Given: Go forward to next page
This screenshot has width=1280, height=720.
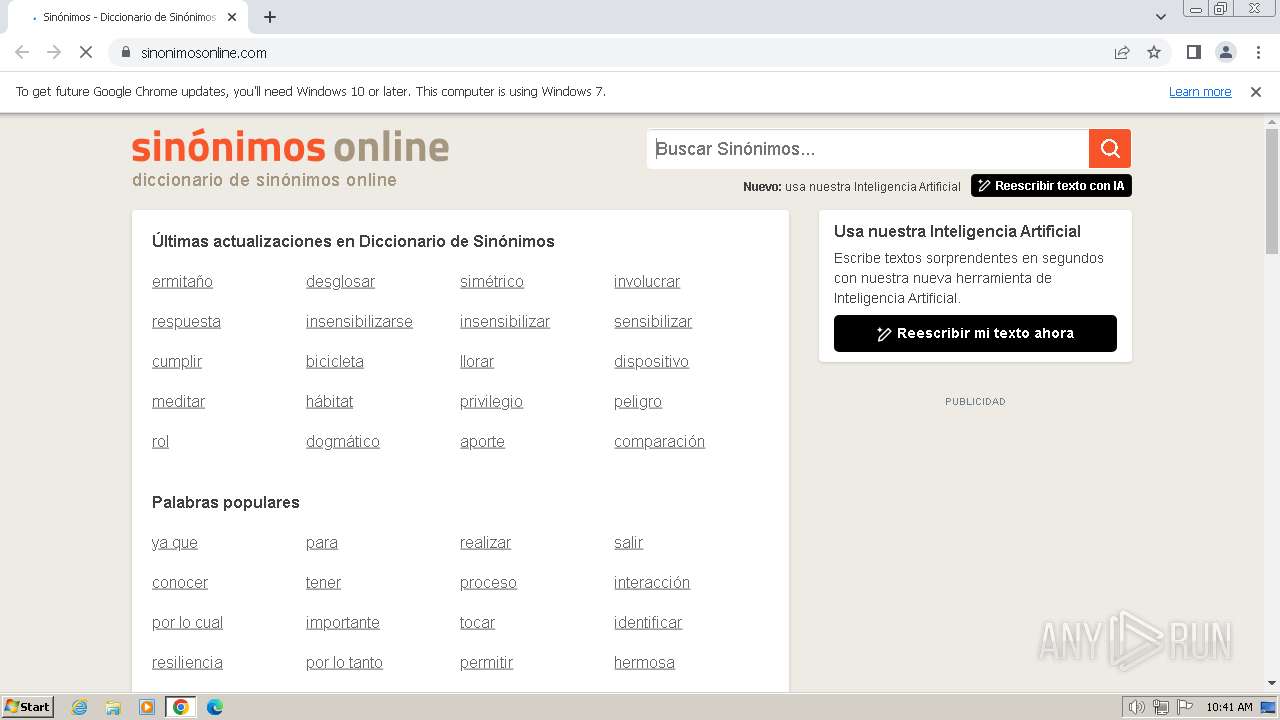Looking at the screenshot, I should (x=54, y=52).
